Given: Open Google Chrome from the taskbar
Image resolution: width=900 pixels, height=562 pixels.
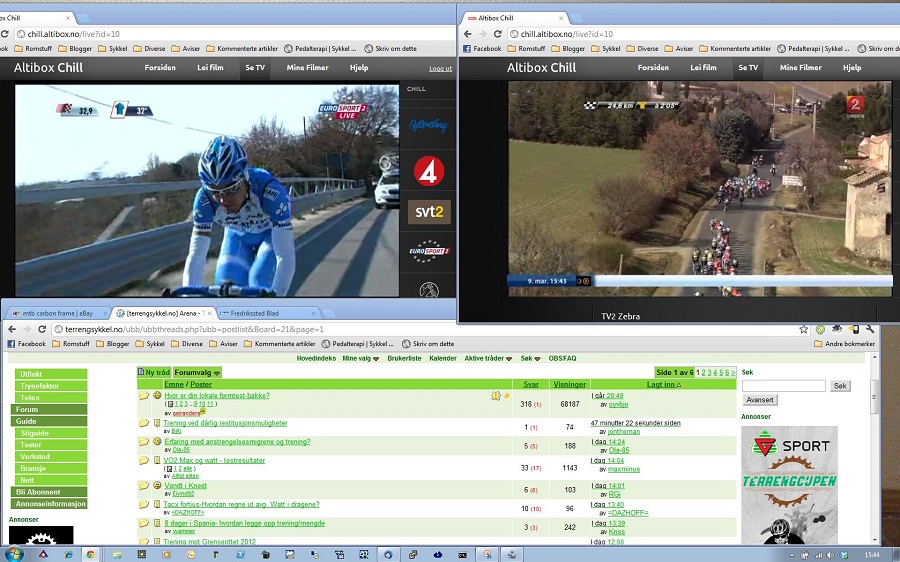Looking at the screenshot, I should [91, 555].
